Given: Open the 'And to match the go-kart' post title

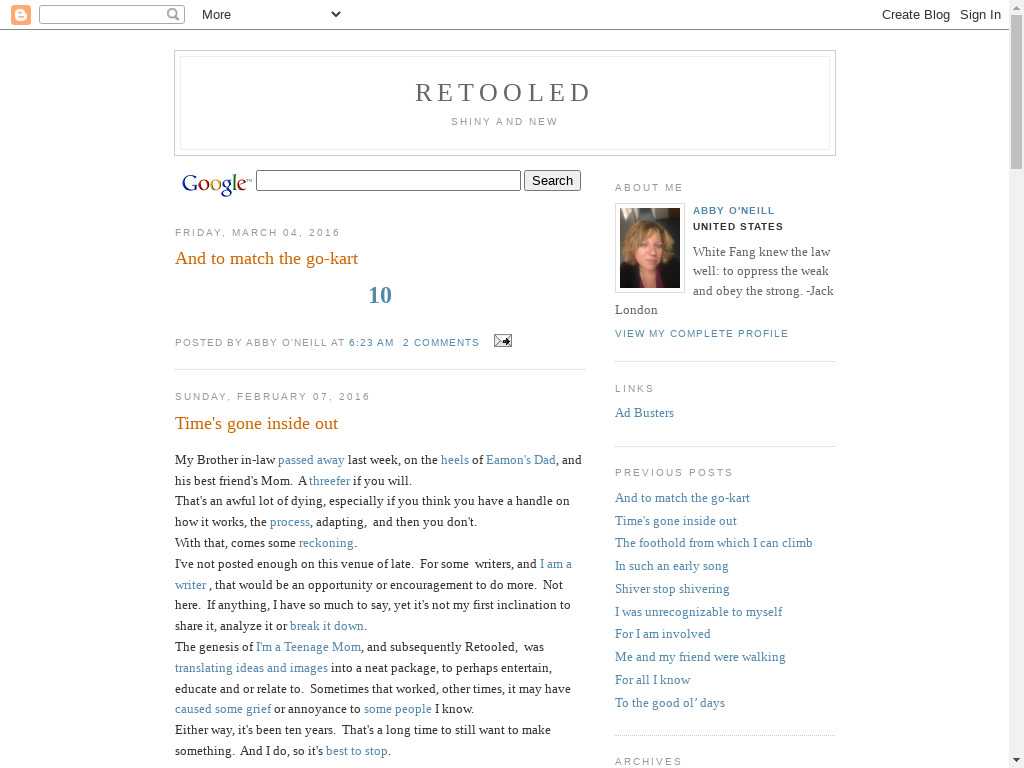Looking at the screenshot, I should tap(266, 258).
